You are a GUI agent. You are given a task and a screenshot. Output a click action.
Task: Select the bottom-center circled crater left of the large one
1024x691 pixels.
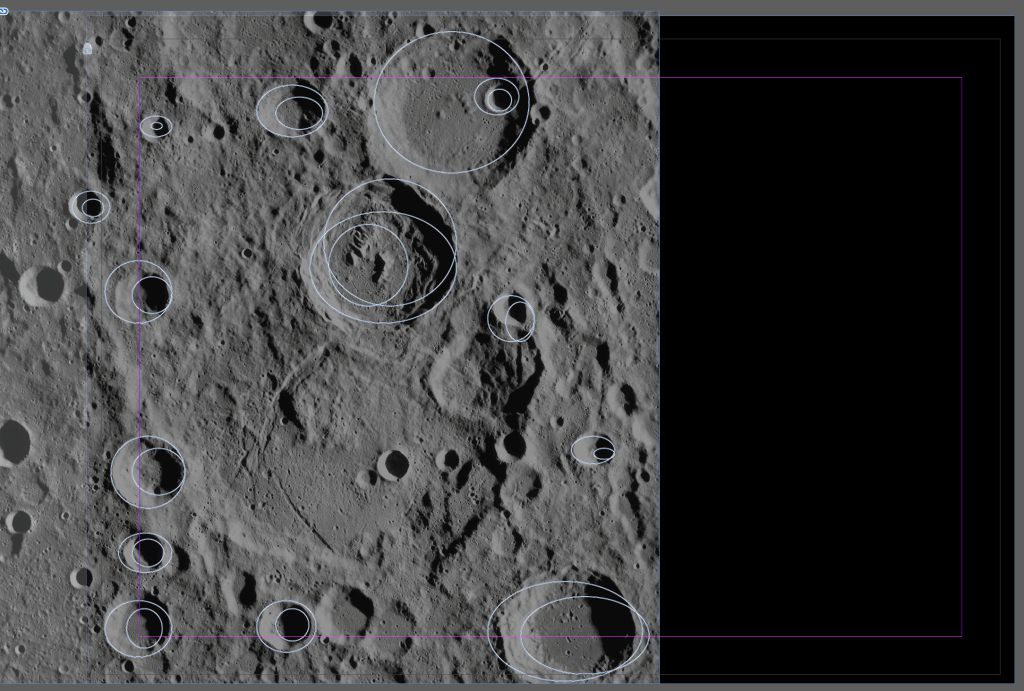pyautogui.click(x=286, y=626)
